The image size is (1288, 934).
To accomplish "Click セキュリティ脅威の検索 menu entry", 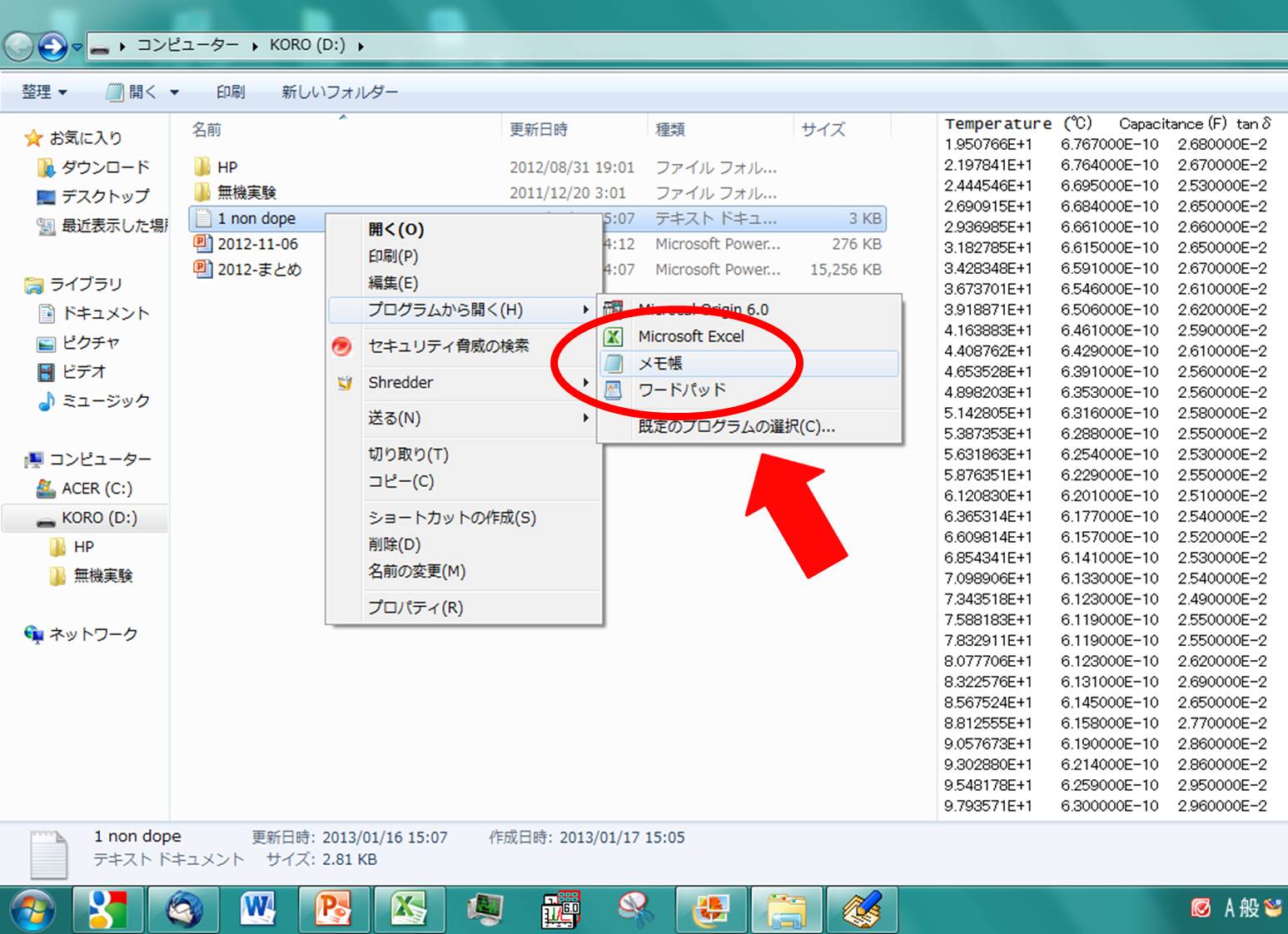I will coord(449,345).
